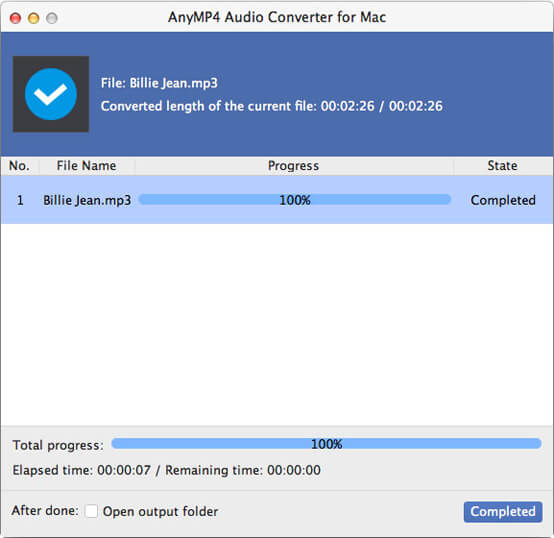Click the No. column header
Screen dimensions: 554x538
point(19,166)
